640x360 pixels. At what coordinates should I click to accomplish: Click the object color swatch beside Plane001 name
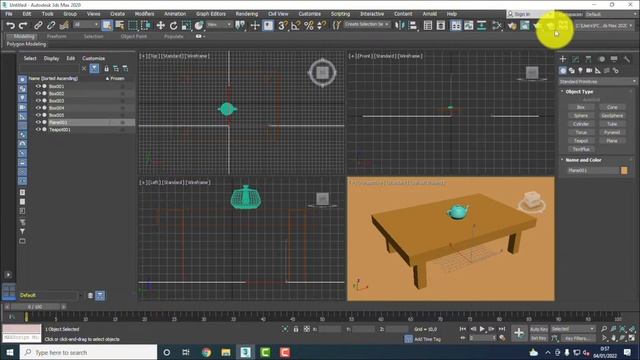click(624, 170)
